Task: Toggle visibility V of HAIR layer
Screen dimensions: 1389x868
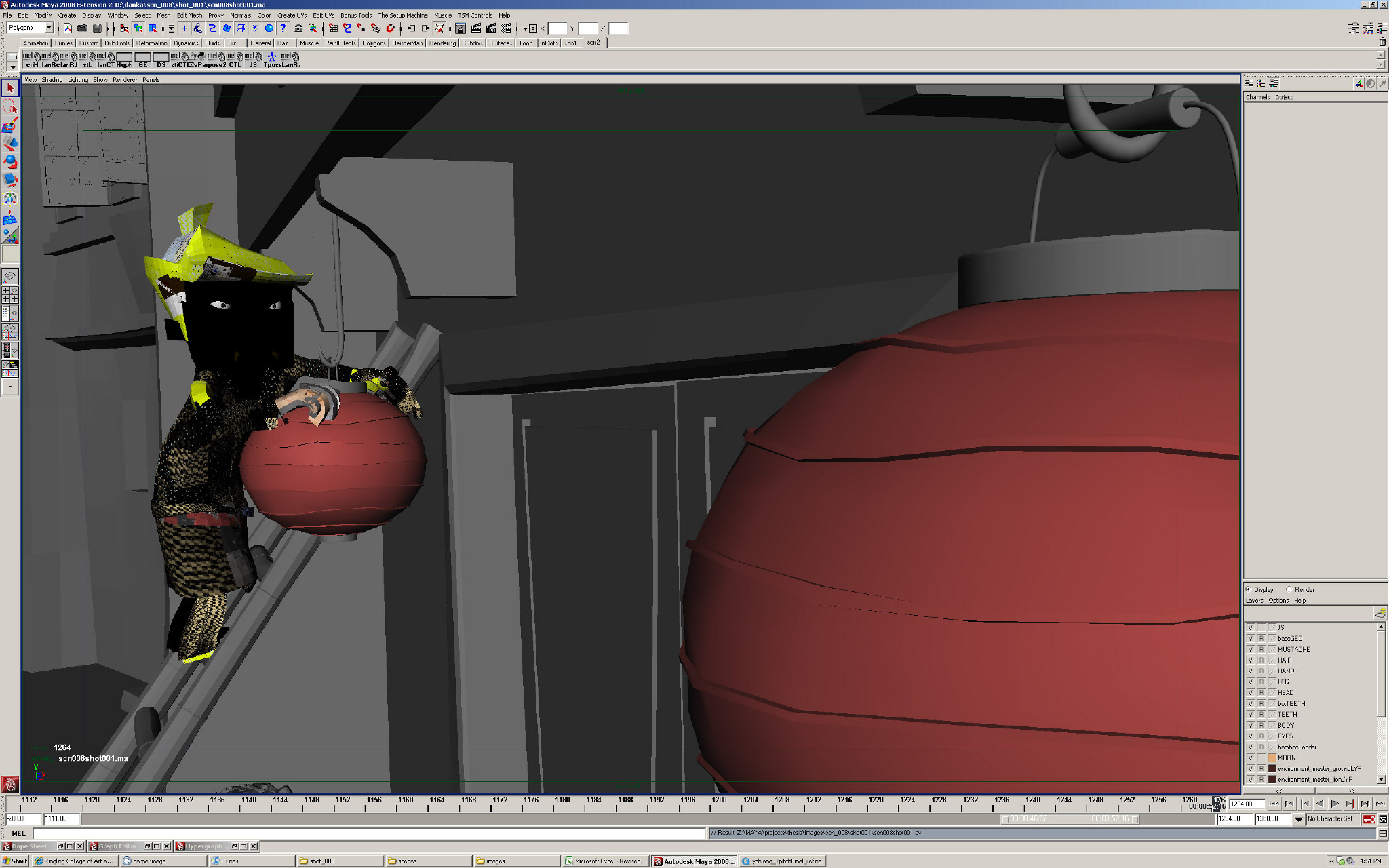Action: [1251, 660]
